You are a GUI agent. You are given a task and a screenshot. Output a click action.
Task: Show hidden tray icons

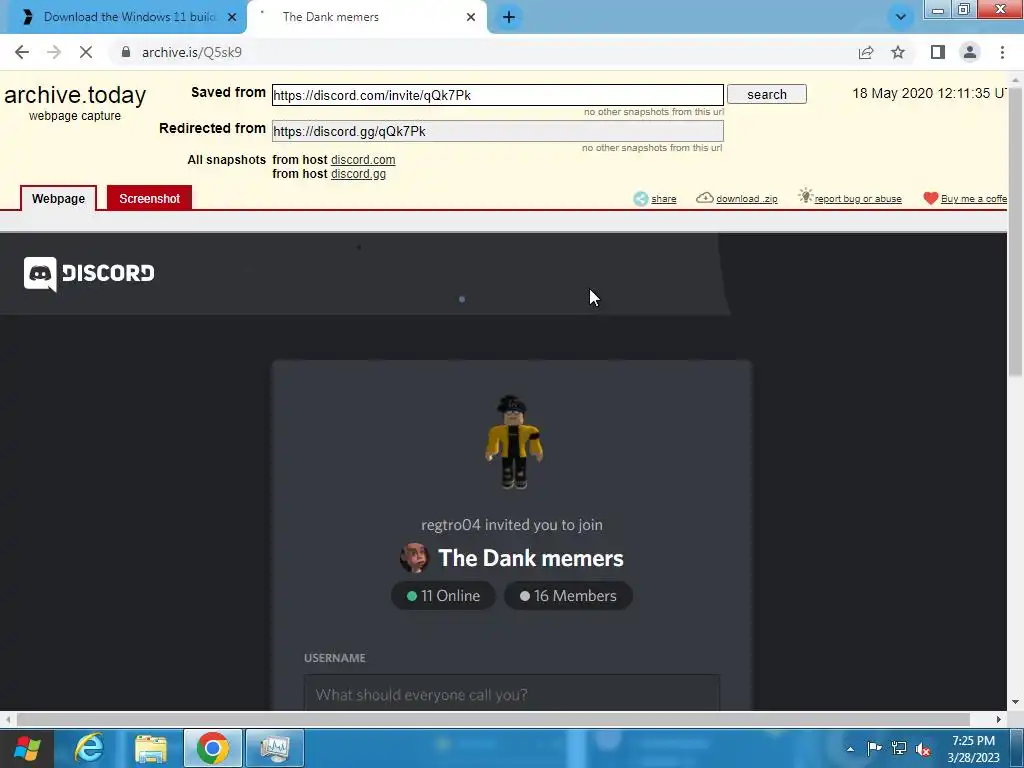[x=850, y=749]
